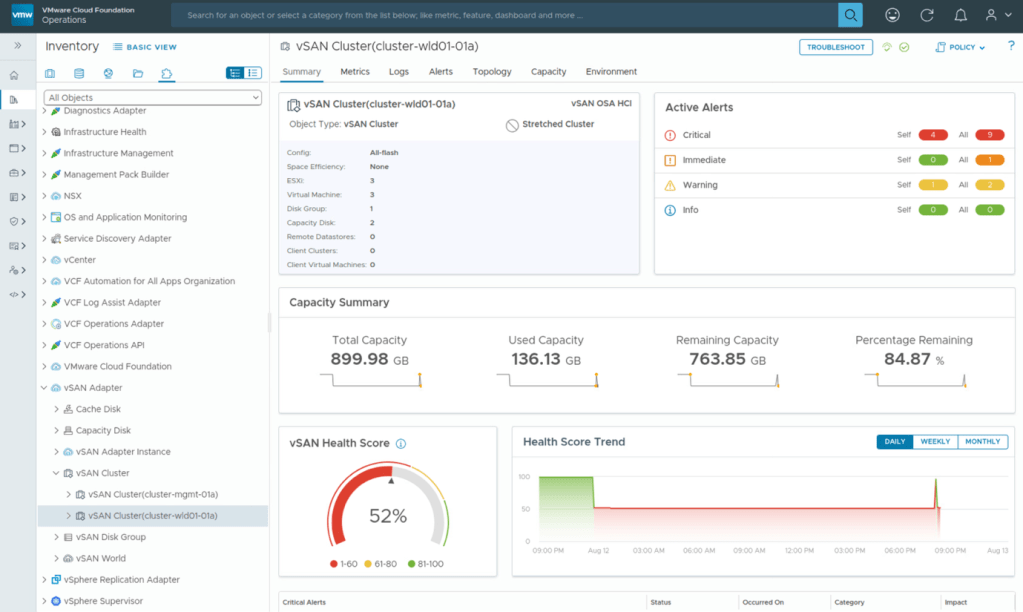Switch Health Score Trend to Weekly
The height and width of the screenshot is (612, 1023).
pos(935,442)
